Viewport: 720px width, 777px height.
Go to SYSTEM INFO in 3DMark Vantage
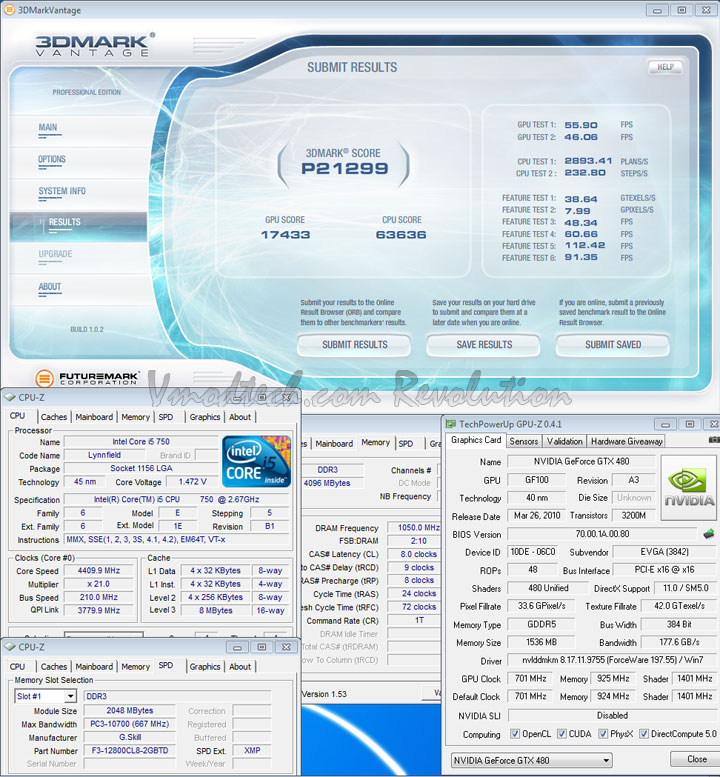click(x=62, y=191)
